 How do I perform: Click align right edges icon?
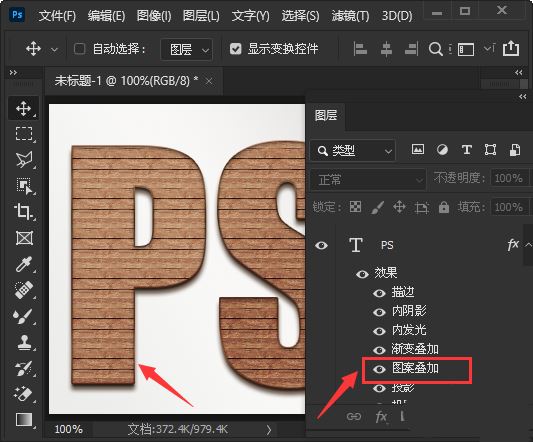click(x=411, y=49)
